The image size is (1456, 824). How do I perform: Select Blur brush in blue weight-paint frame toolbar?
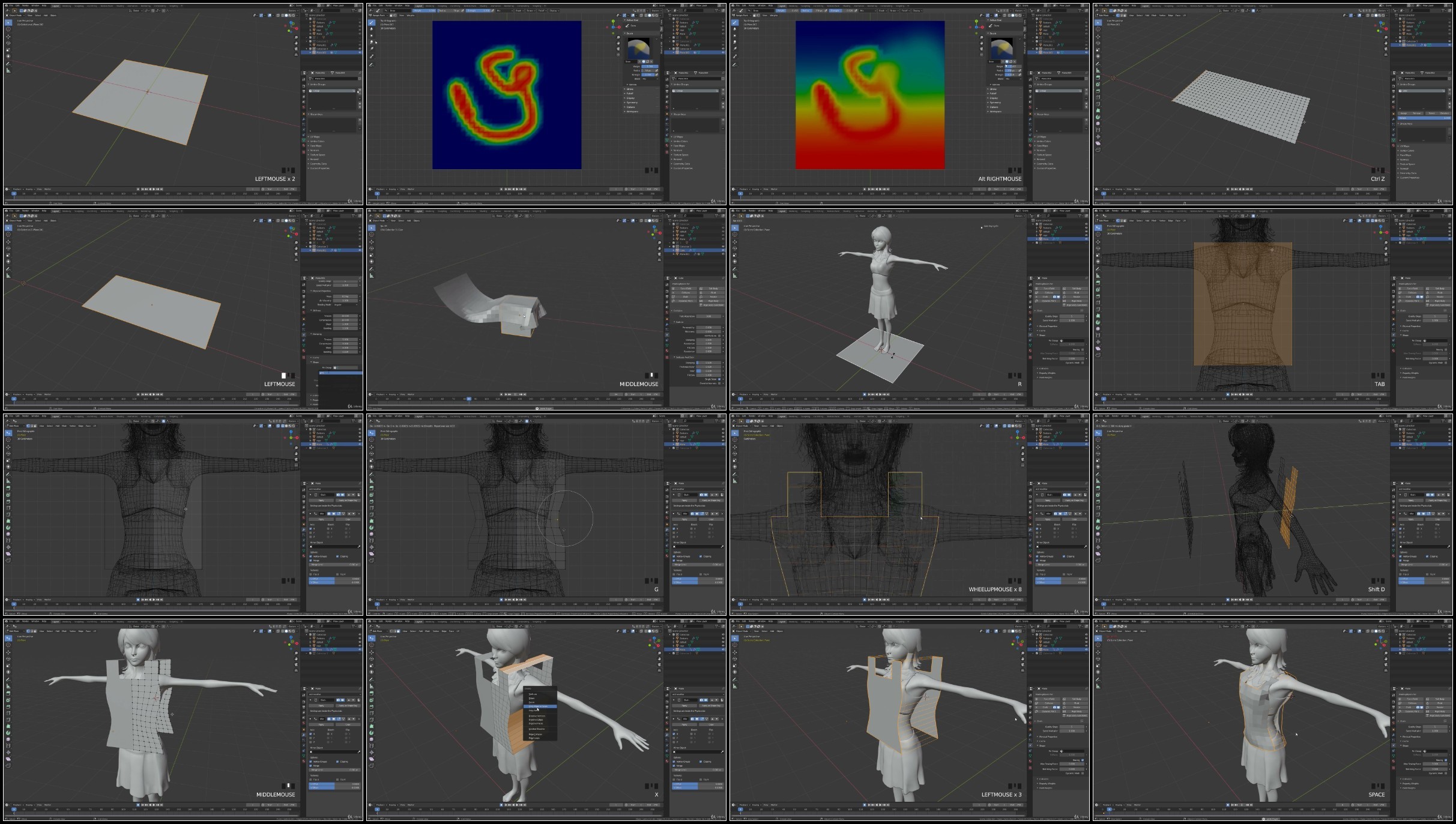pyautogui.click(x=372, y=29)
